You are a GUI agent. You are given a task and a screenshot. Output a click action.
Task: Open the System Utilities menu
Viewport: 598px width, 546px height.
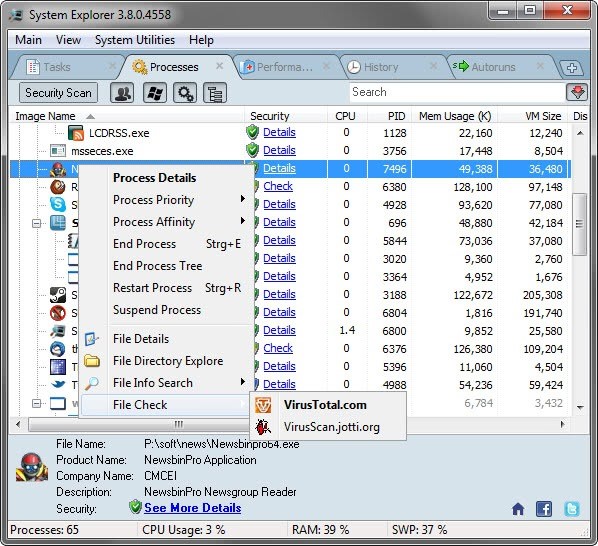pos(135,40)
